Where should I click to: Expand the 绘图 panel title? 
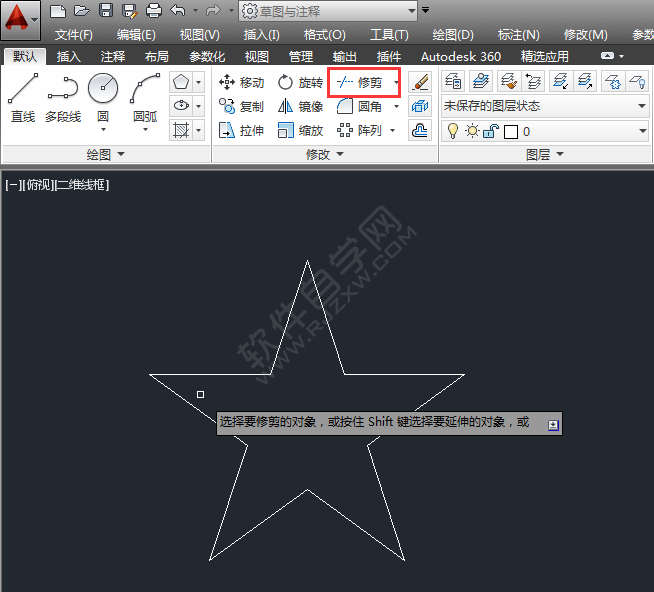(106, 154)
